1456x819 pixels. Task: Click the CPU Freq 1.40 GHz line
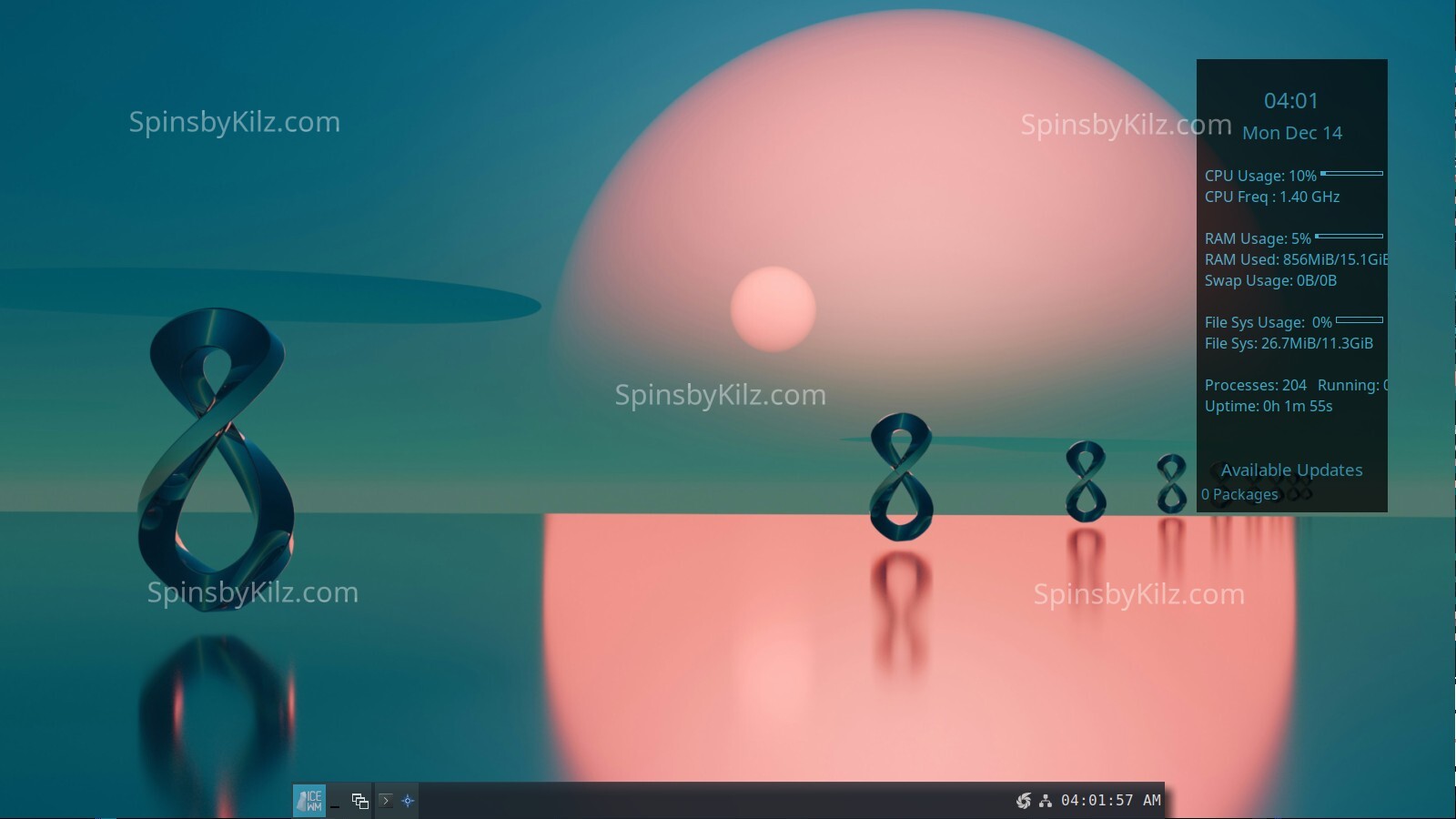tap(1271, 197)
